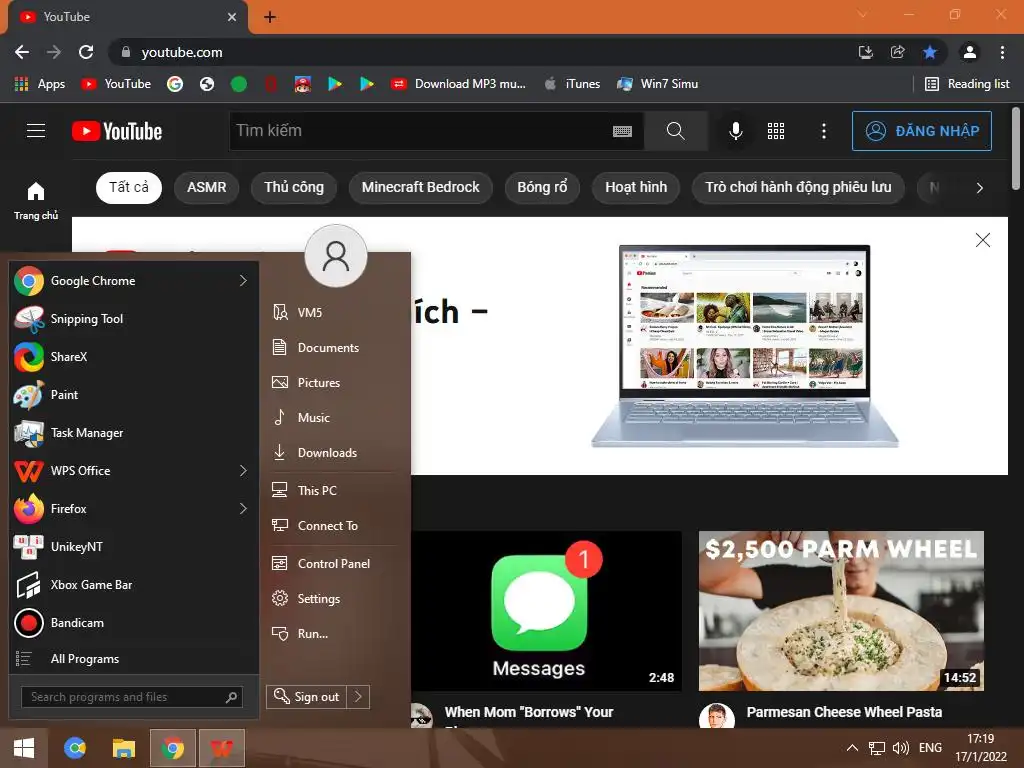Viewport: 1024px width, 768px height.
Task: Open YouTube hamburger guide menu
Action: [x=36, y=131]
